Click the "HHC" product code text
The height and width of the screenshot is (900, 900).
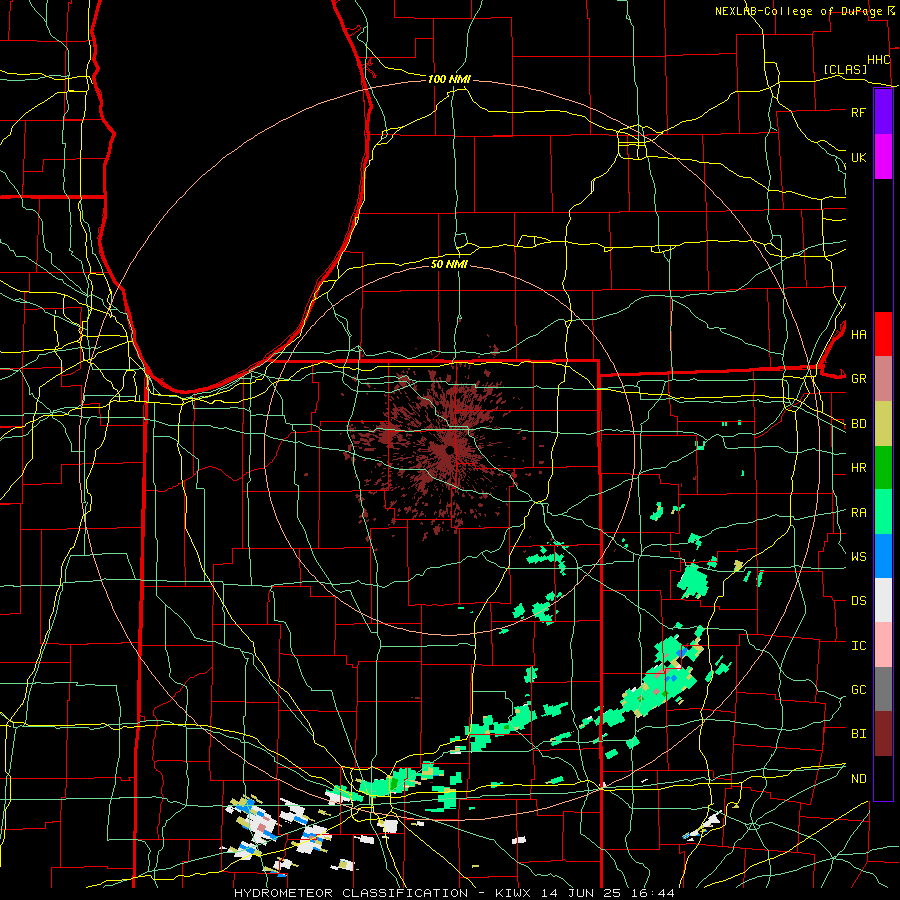click(x=878, y=60)
